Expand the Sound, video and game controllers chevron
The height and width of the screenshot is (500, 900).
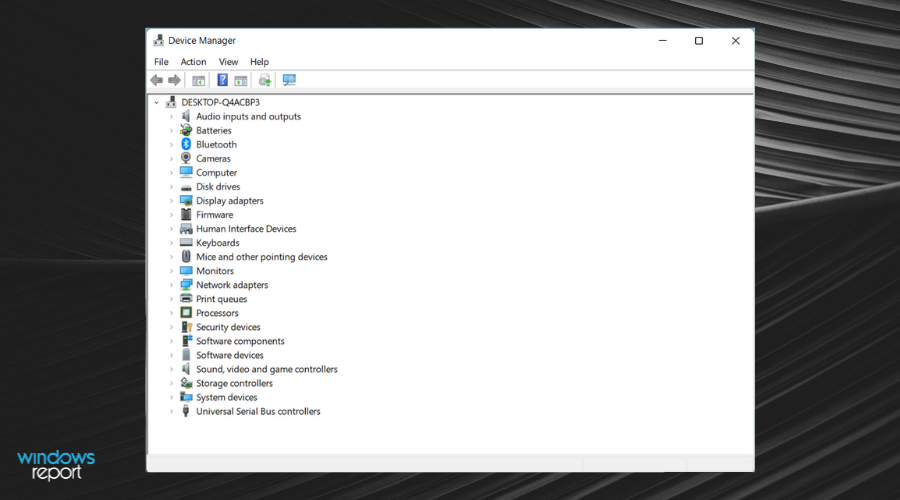(x=171, y=369)
